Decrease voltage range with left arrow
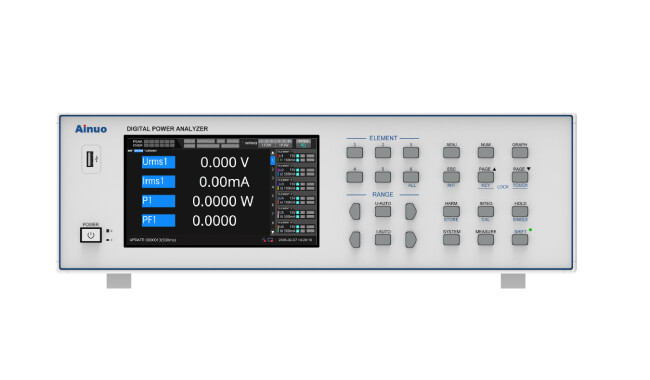 pyautogui.click(x=354, y=211)
